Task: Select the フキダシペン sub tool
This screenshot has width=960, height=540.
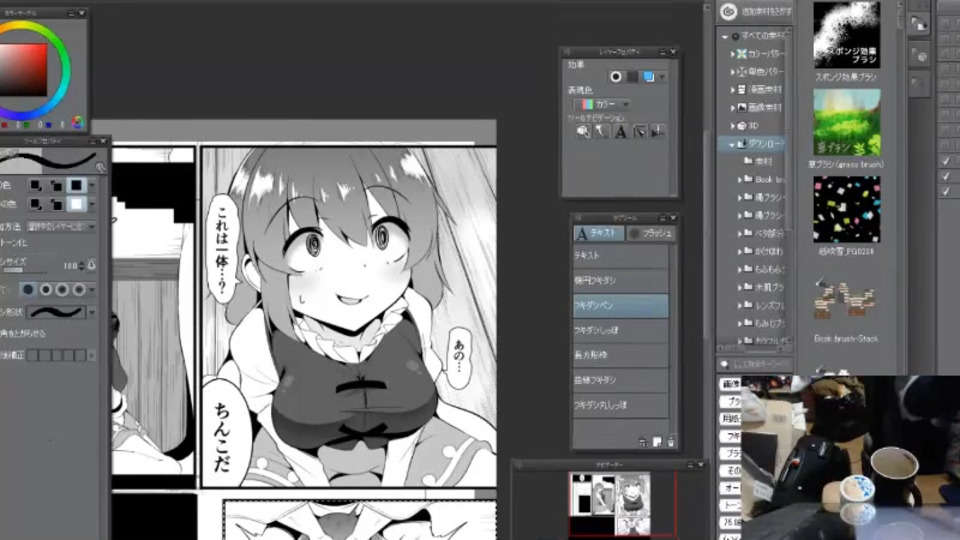Action: tap(620, 306)
